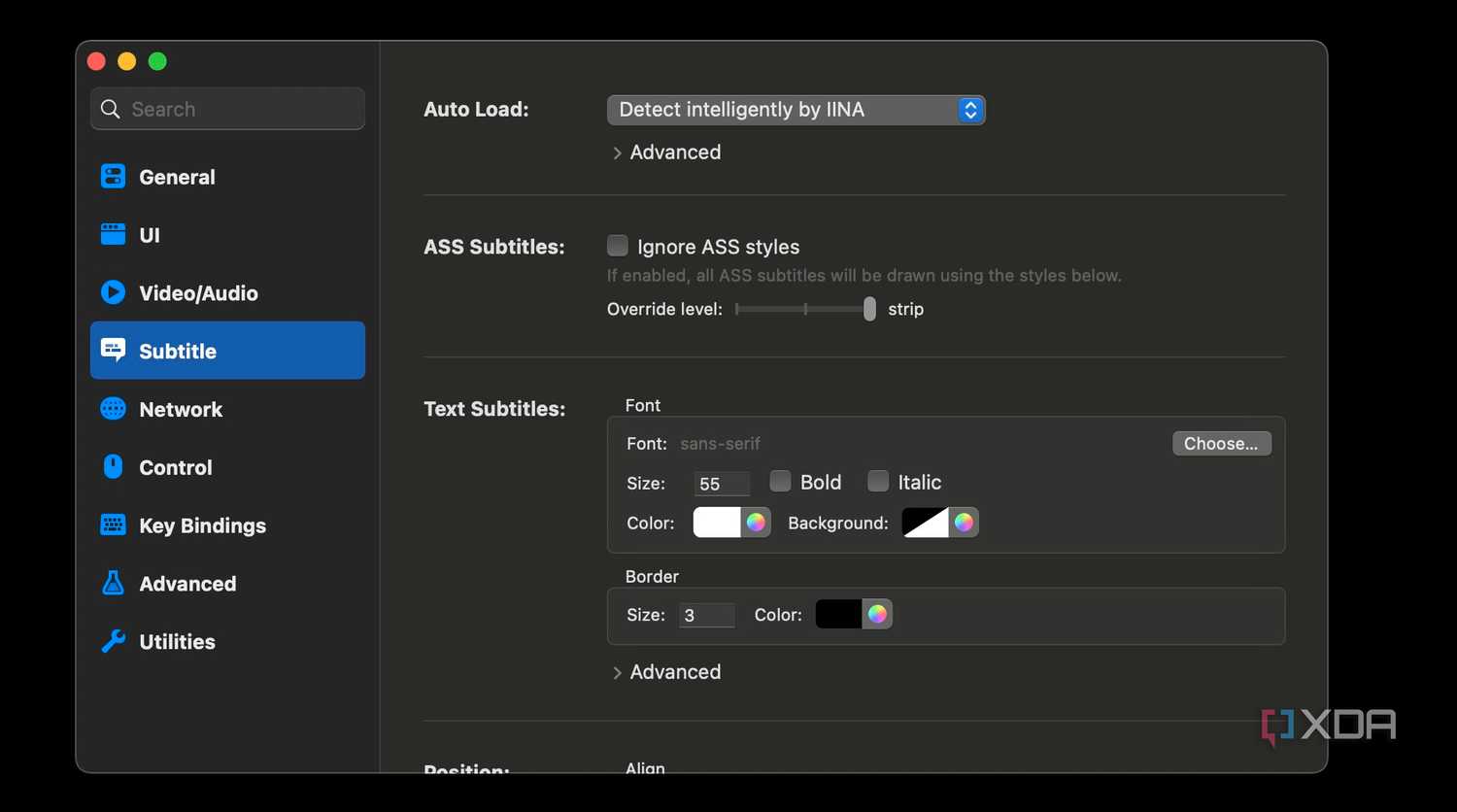
Task: Click the black Border color swatch
Action: [x=839, y=614]
